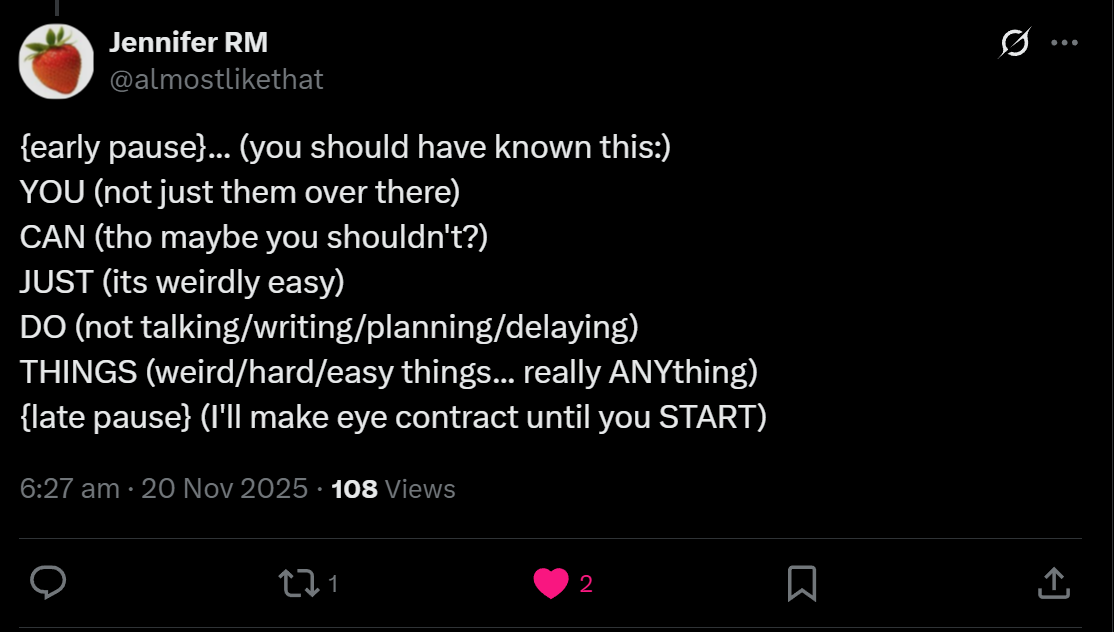Unlike the post via pink heart
The width and height of the screenshot is (1114, 632).
pos(550,583)
